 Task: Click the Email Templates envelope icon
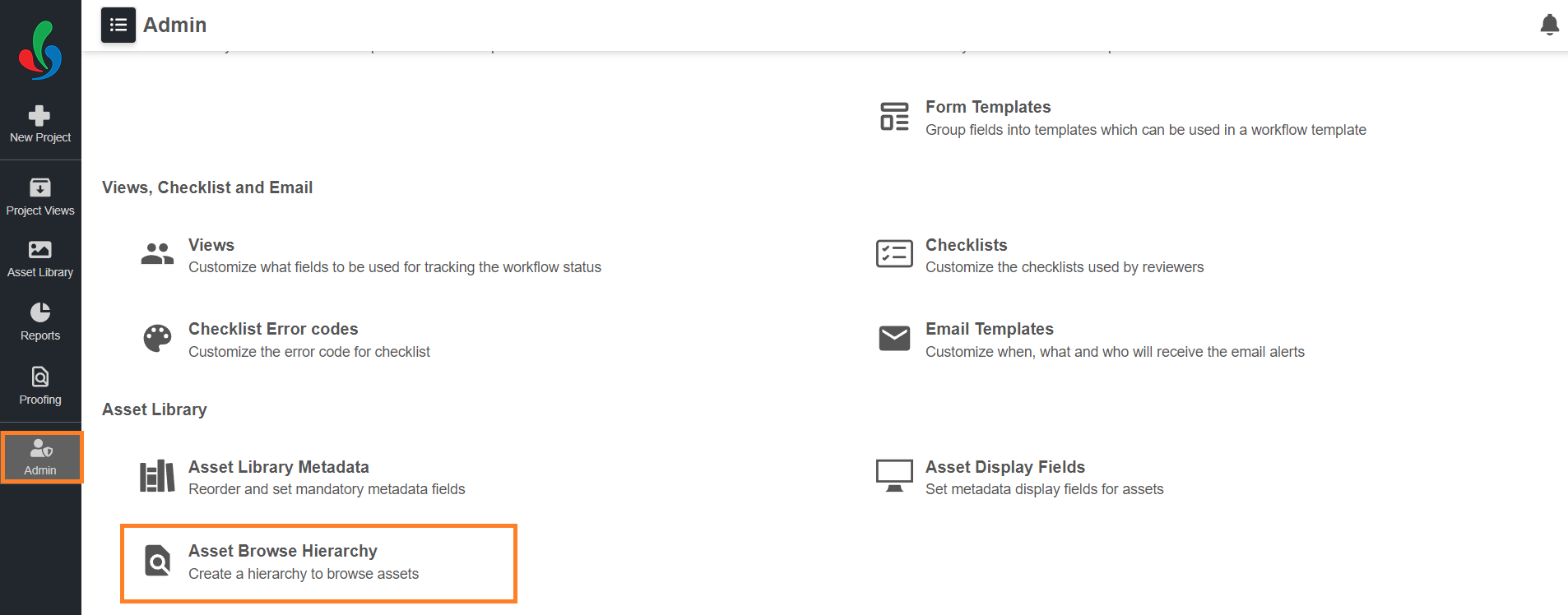tap(894, 339)
